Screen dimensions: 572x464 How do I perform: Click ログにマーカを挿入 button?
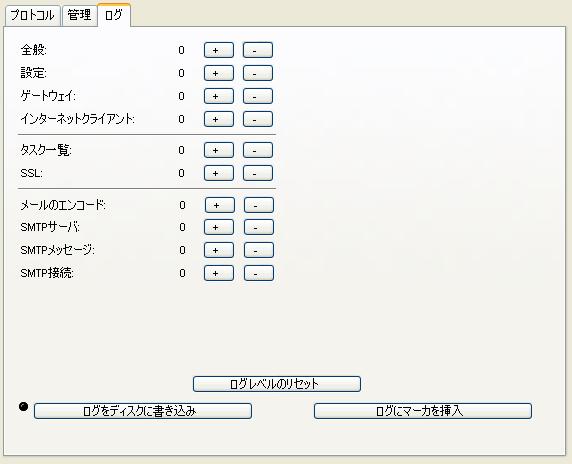(422, 411)
